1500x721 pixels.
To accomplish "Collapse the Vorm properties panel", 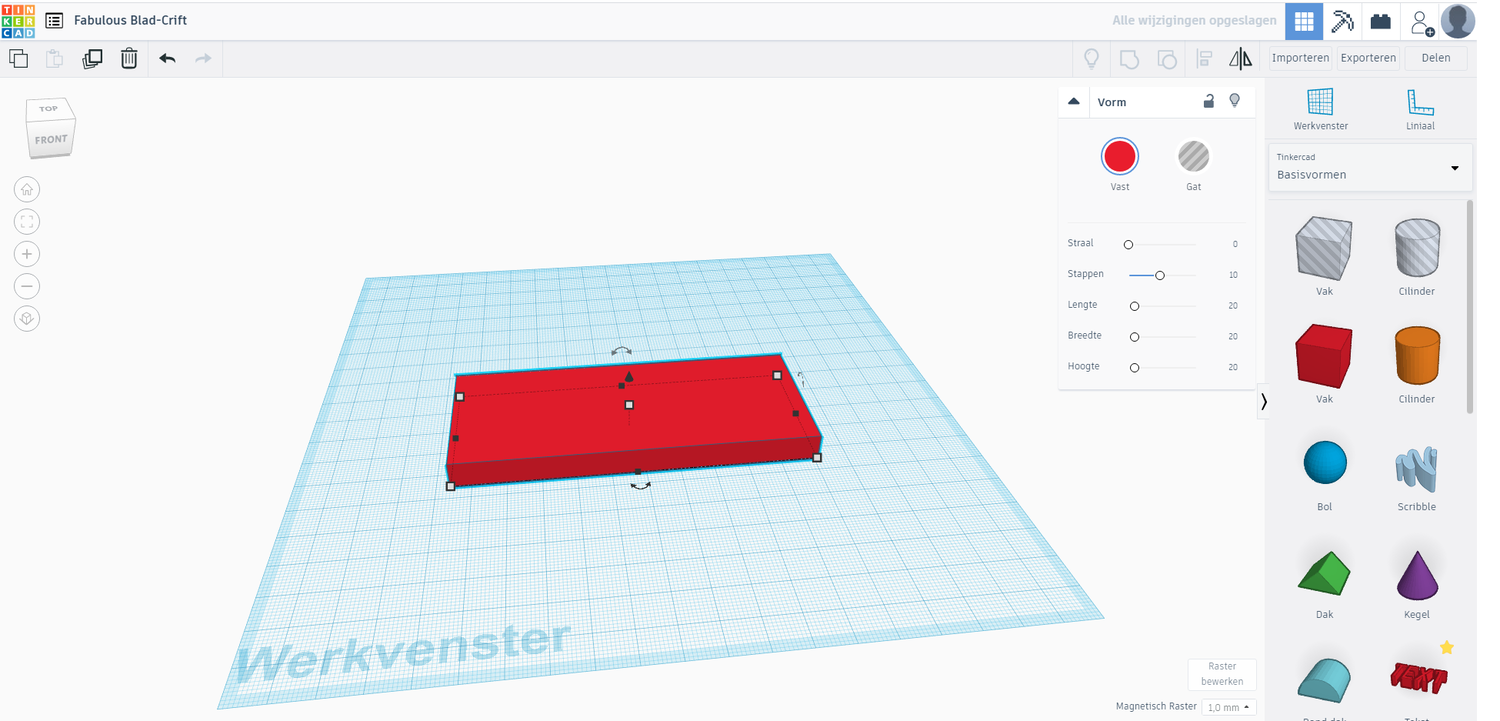I will (1074, 101).
